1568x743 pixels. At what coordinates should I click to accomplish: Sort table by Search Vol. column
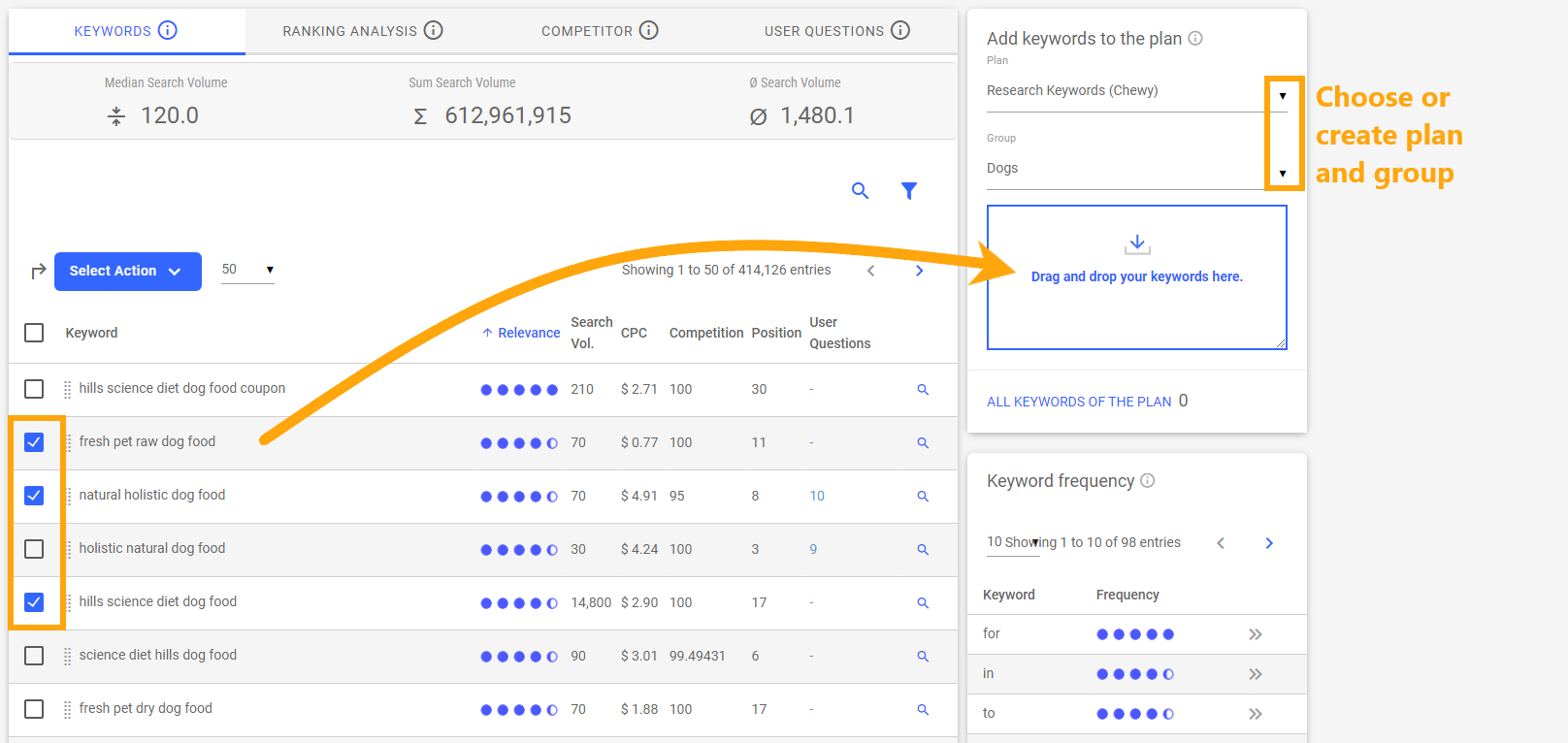coord(591,333)
